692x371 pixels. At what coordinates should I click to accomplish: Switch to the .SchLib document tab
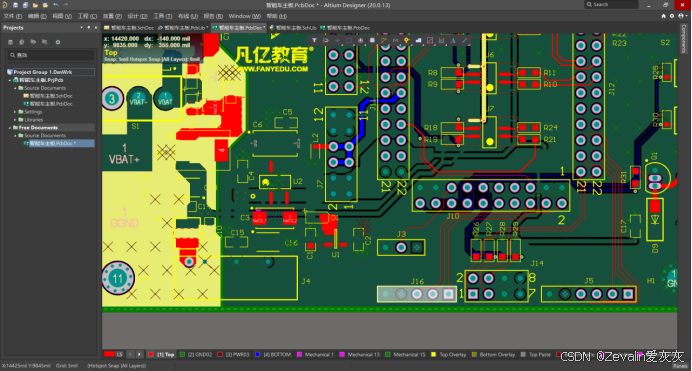click(293, 27)
